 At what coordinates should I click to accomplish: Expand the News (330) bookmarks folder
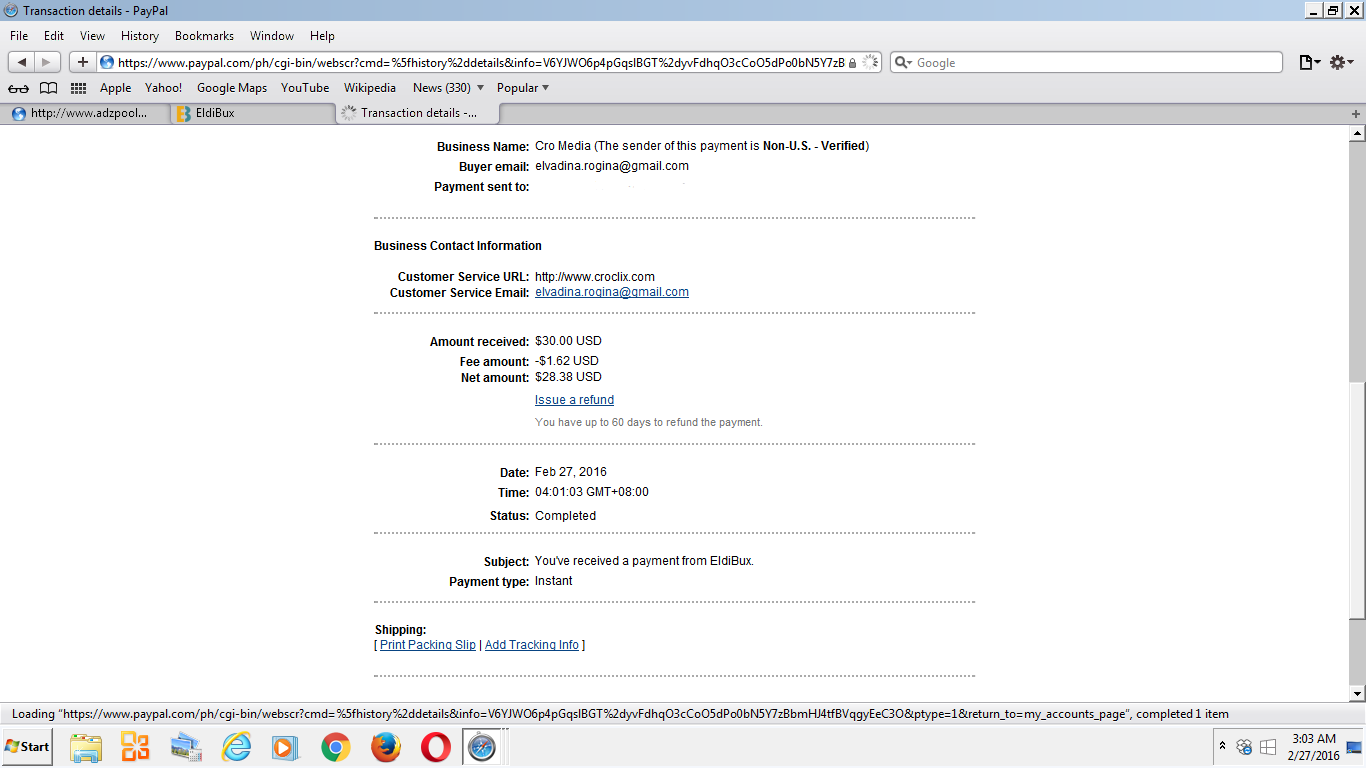[x=448, y=88]
